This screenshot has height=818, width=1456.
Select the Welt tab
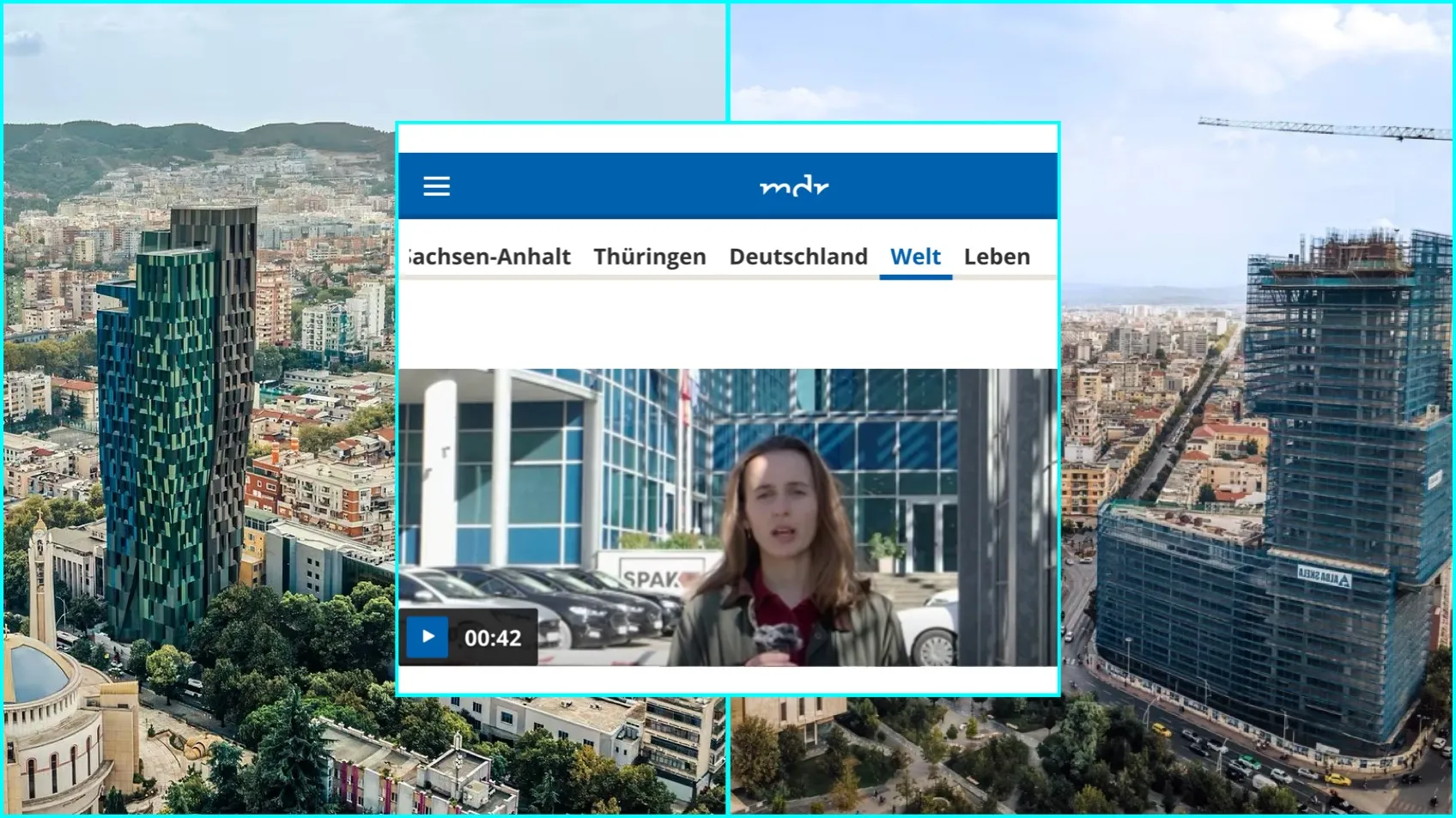pyautogui.click(x=915, y=257)
